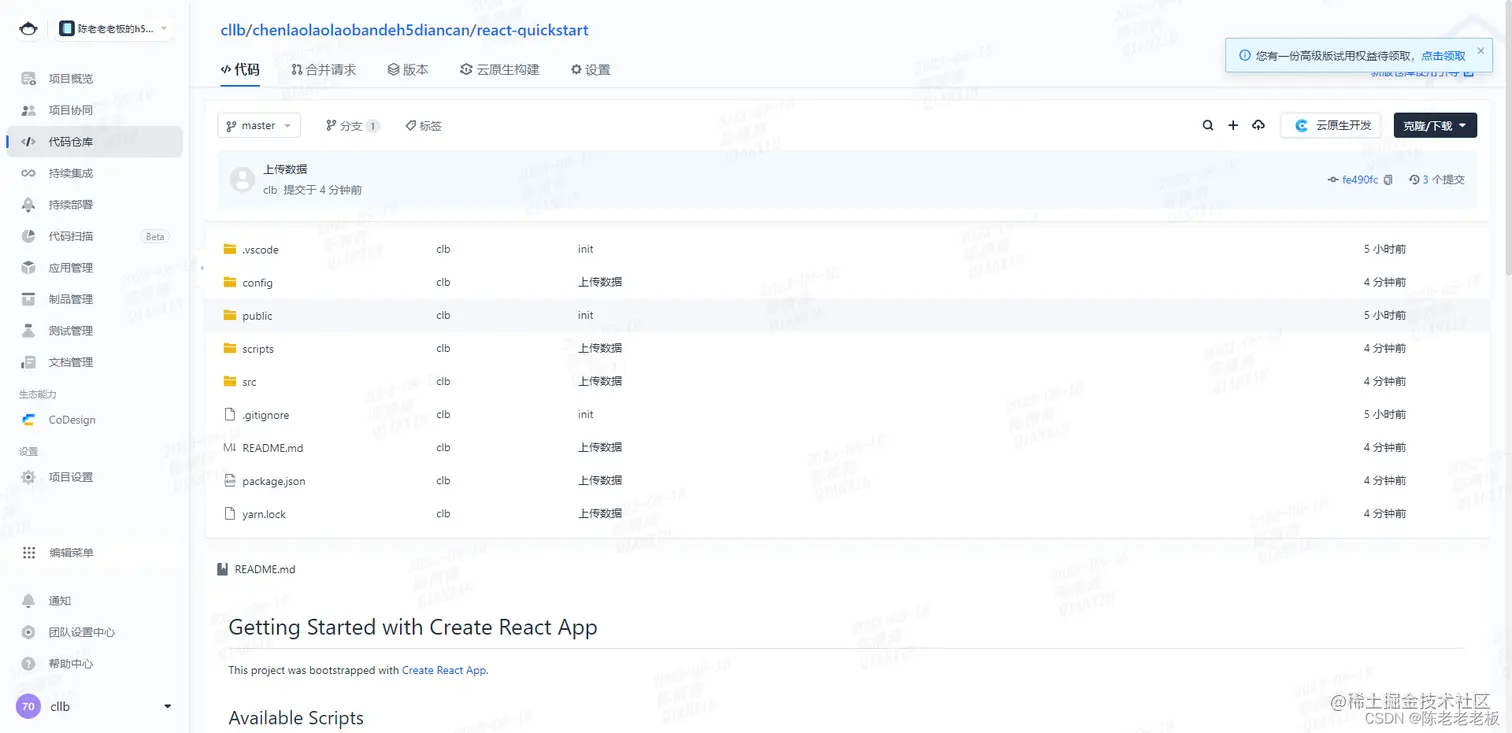Click the 应用管理 cube icon
The height and width of the screenshot is (733, 1512).
coord(29,268)
